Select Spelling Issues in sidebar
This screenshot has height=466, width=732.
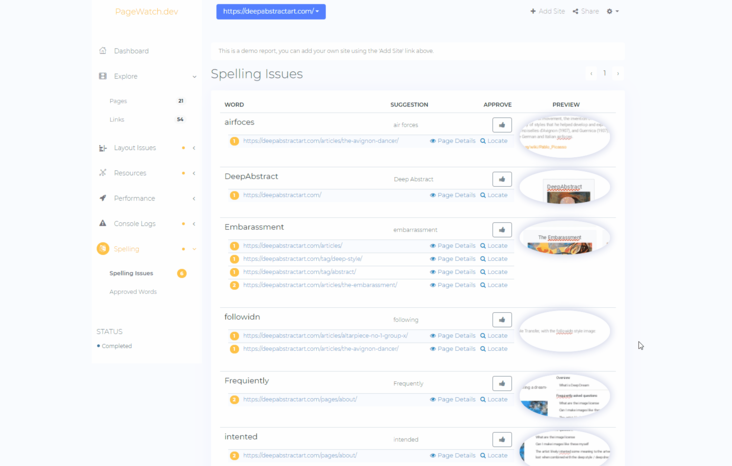tap(131, 273)
